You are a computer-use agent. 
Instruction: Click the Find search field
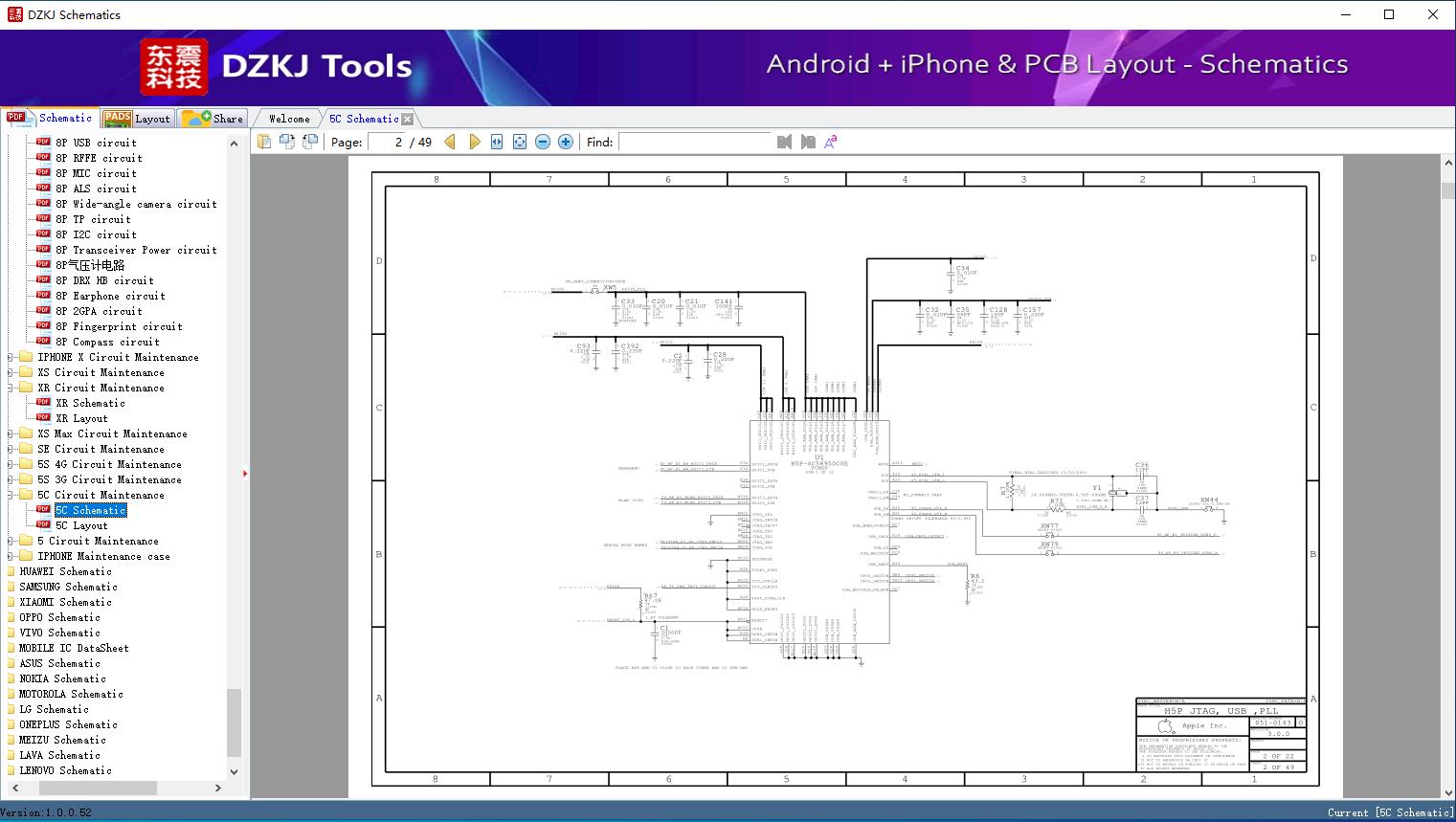pyautogui.click(x=694, y=142)
